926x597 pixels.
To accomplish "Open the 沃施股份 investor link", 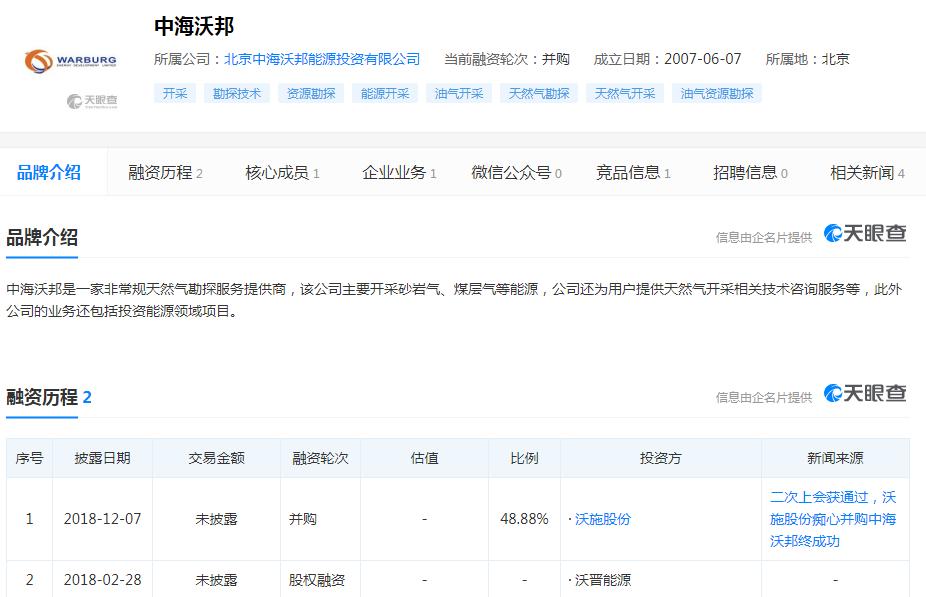I will 602,519.
